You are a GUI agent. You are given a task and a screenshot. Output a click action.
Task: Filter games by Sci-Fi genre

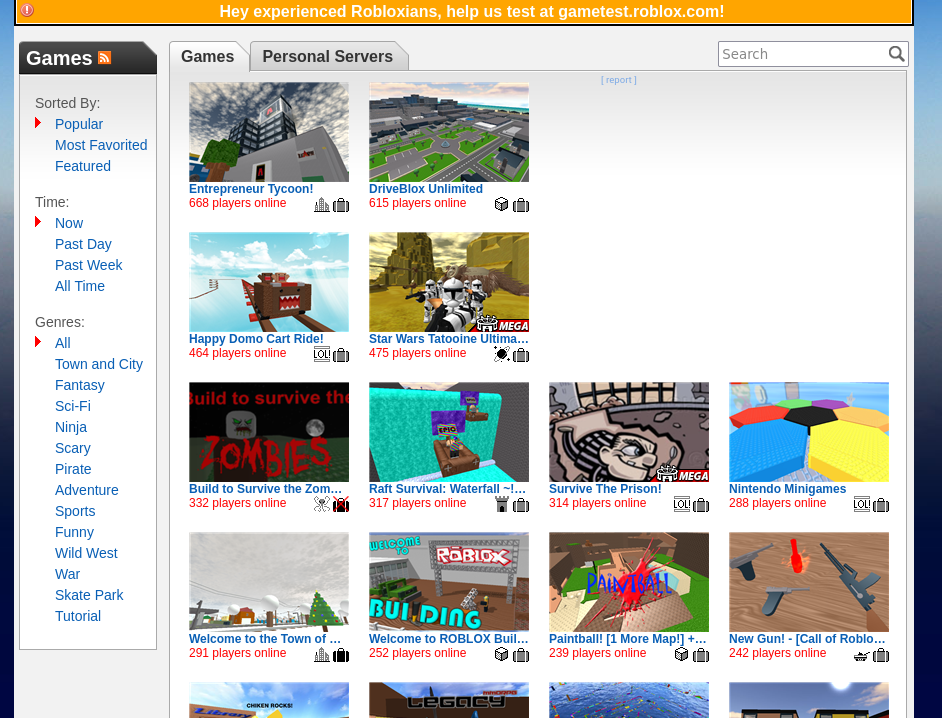[x=73, y=406]
